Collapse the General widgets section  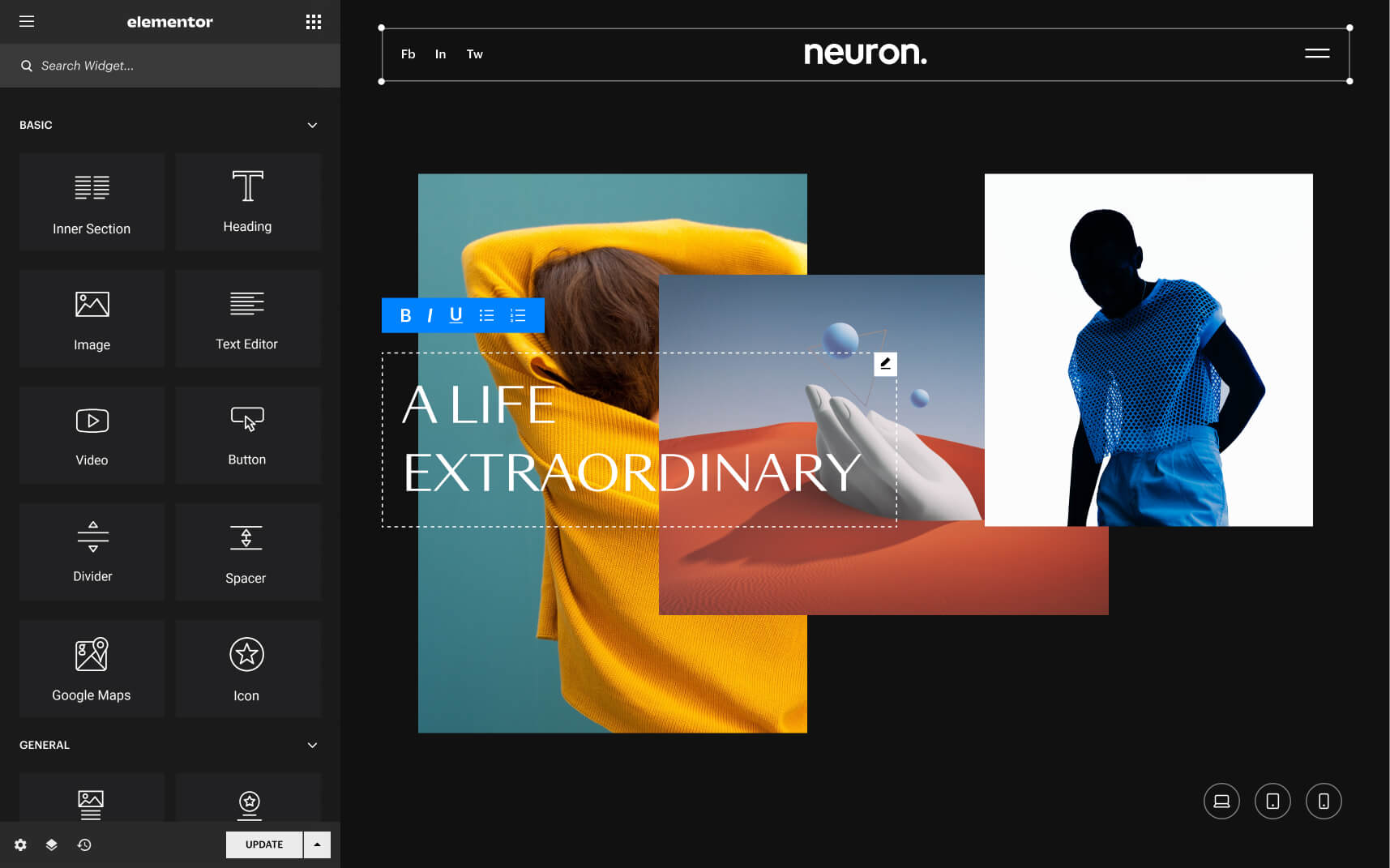(312, 745)
